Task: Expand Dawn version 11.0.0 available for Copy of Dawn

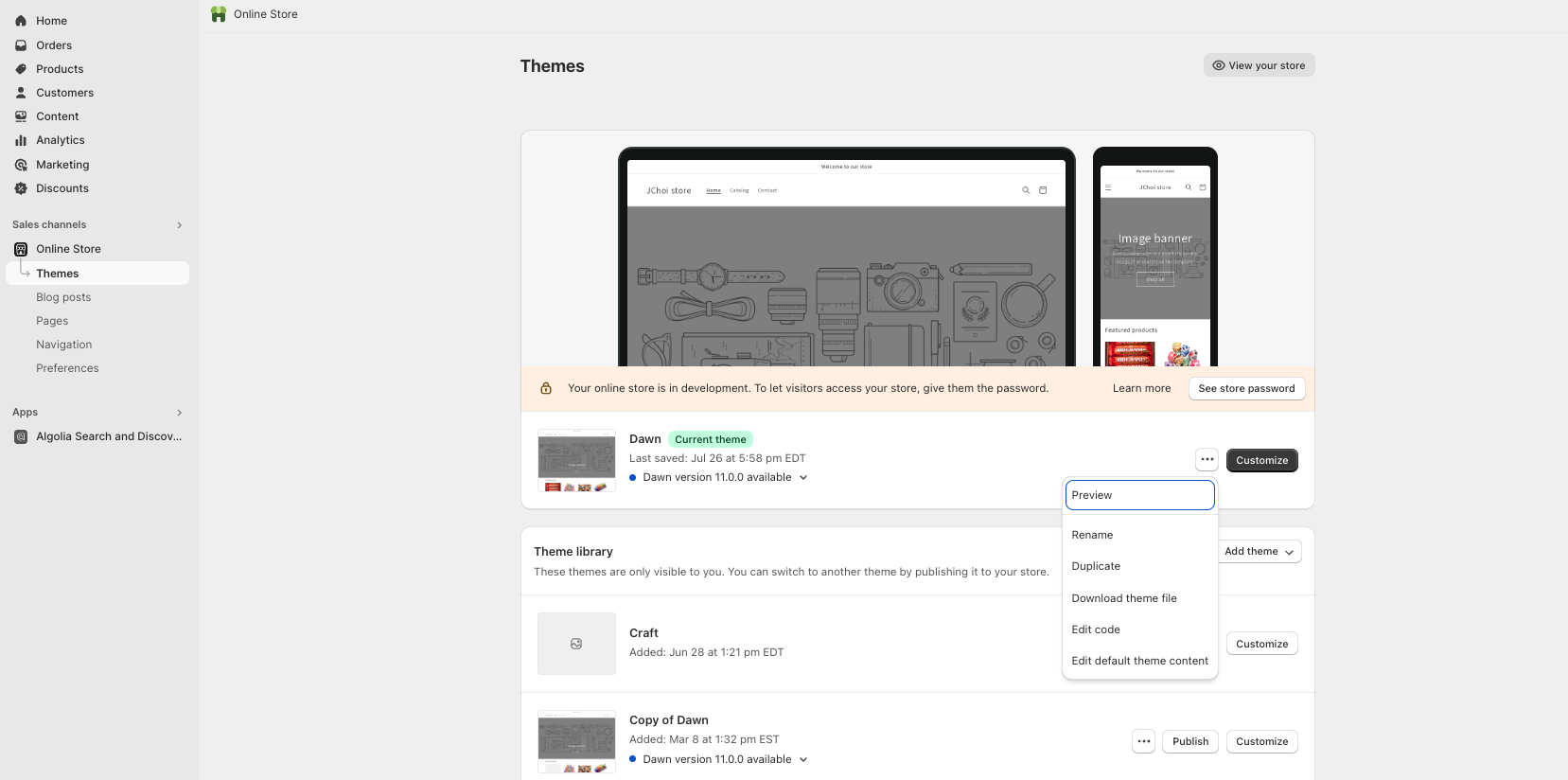Action: tap(803, 760)
